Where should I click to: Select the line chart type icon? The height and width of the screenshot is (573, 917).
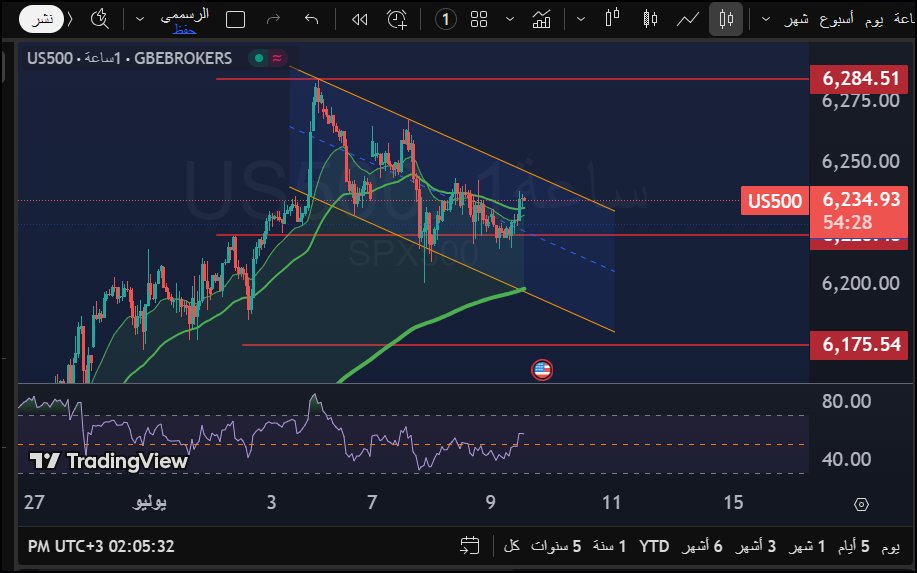tap(688, 19)
